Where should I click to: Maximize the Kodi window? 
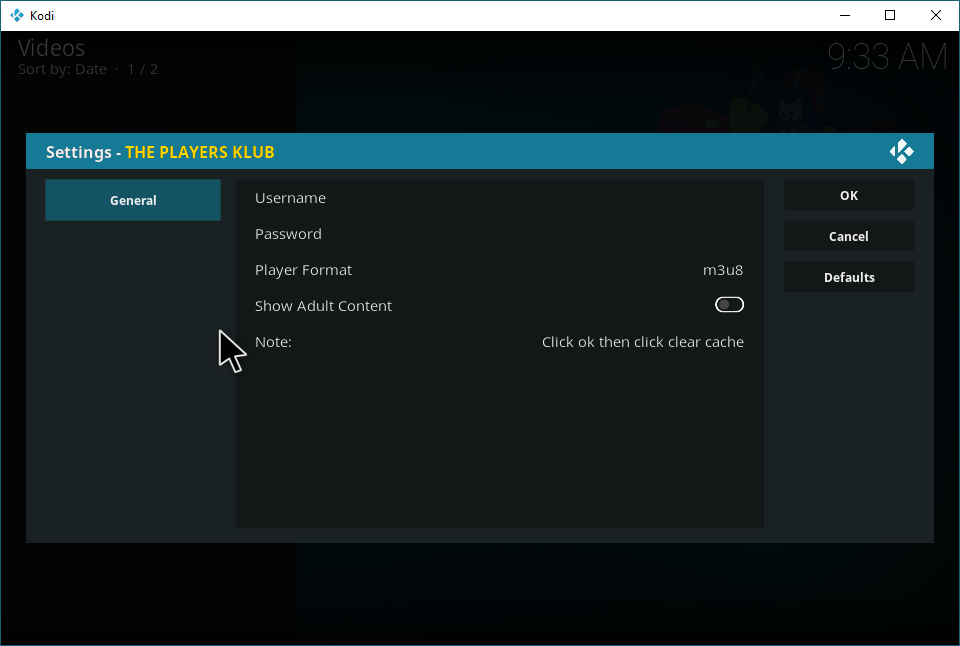tap(889, 15)
